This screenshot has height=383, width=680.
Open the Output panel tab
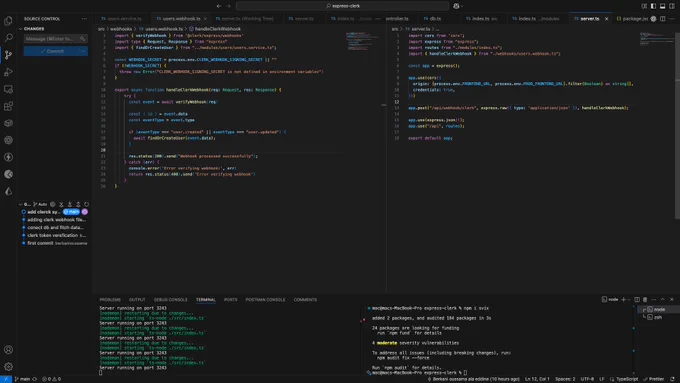tap(137, 300)
